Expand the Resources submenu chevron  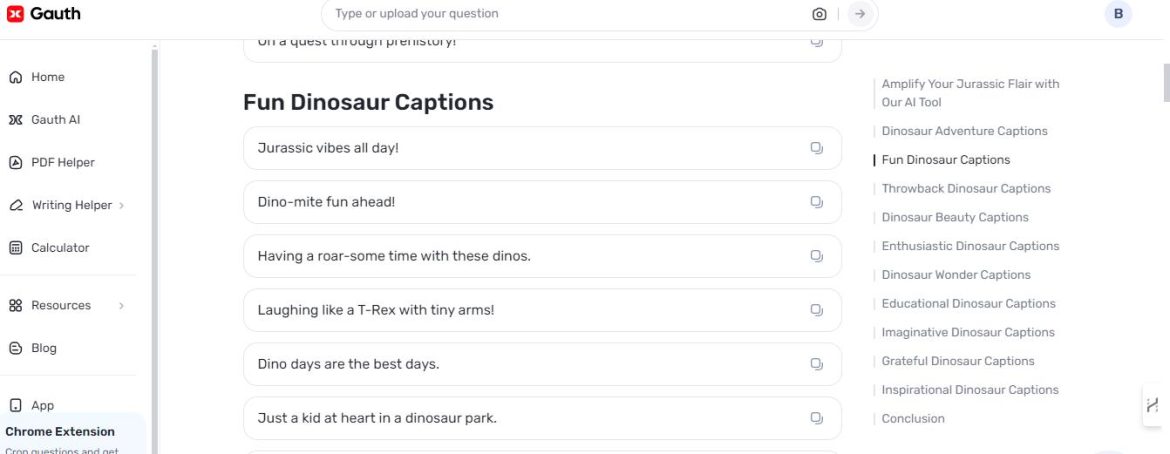[x=122, y=306]
